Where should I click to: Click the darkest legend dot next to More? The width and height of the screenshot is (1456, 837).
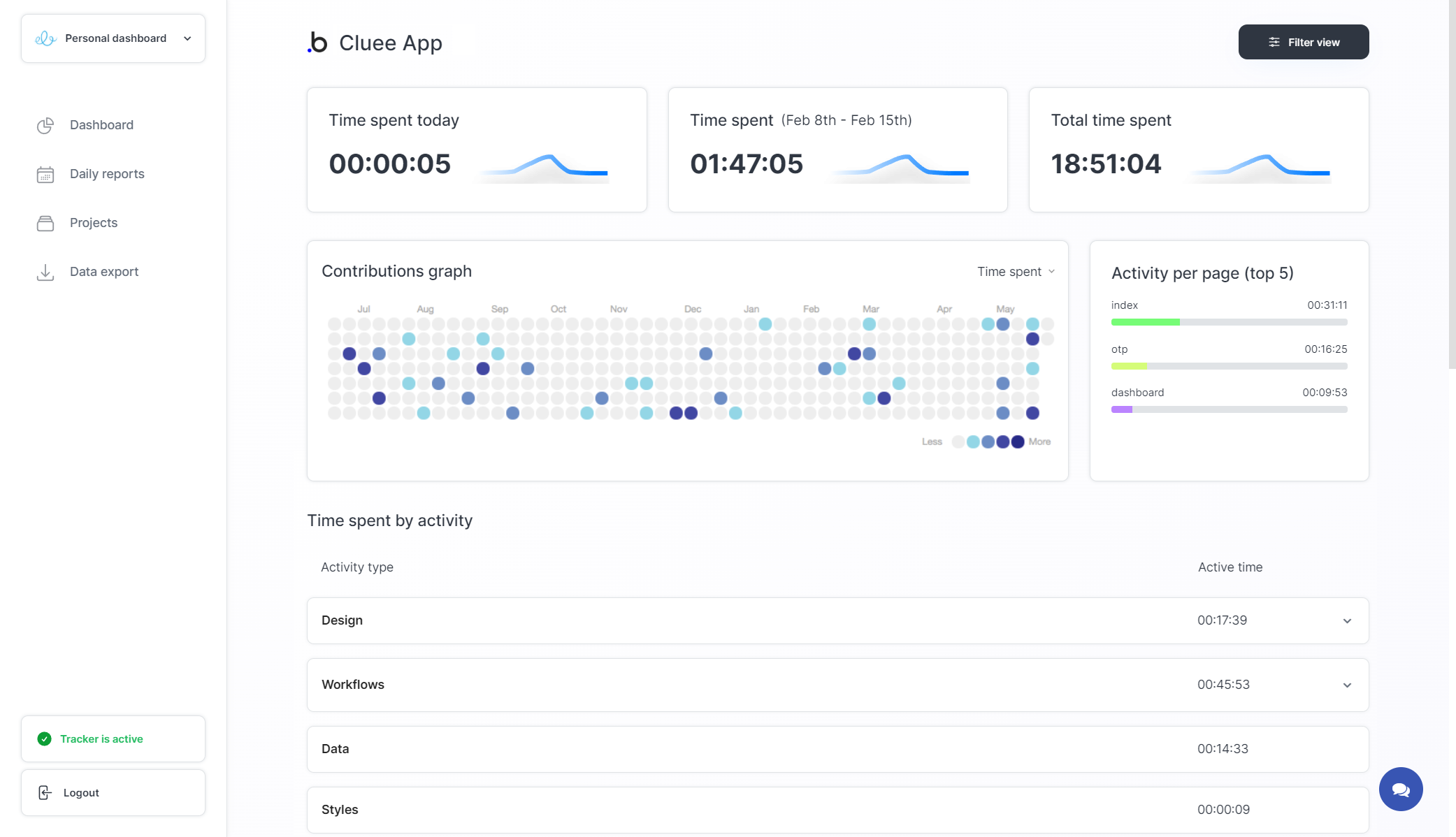click(x=1018, y=442)
